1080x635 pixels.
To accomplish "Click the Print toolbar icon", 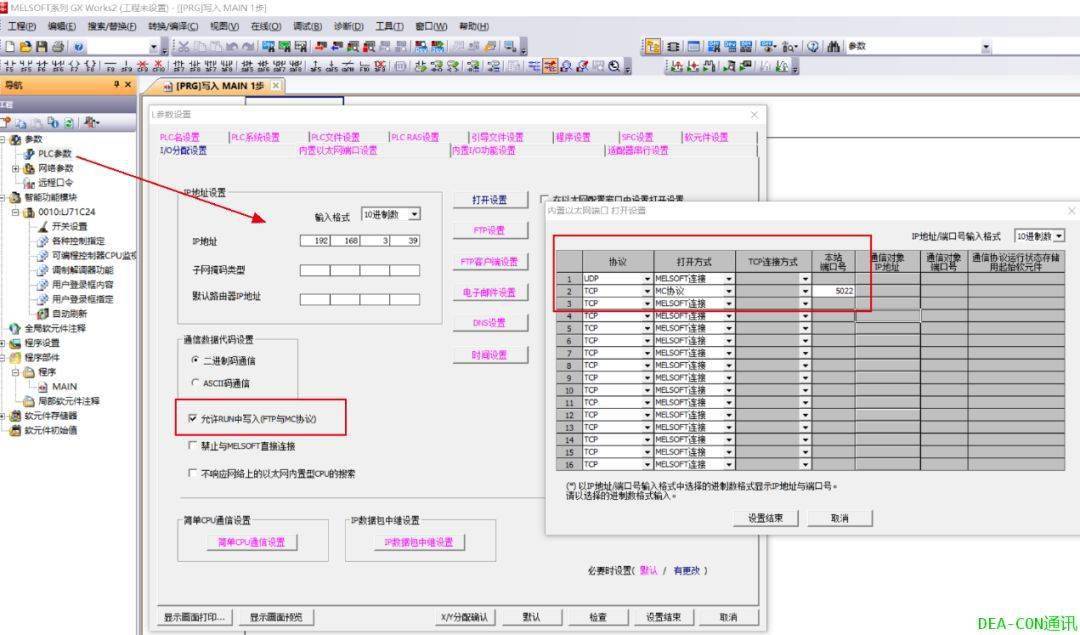I will click(58, 47).
